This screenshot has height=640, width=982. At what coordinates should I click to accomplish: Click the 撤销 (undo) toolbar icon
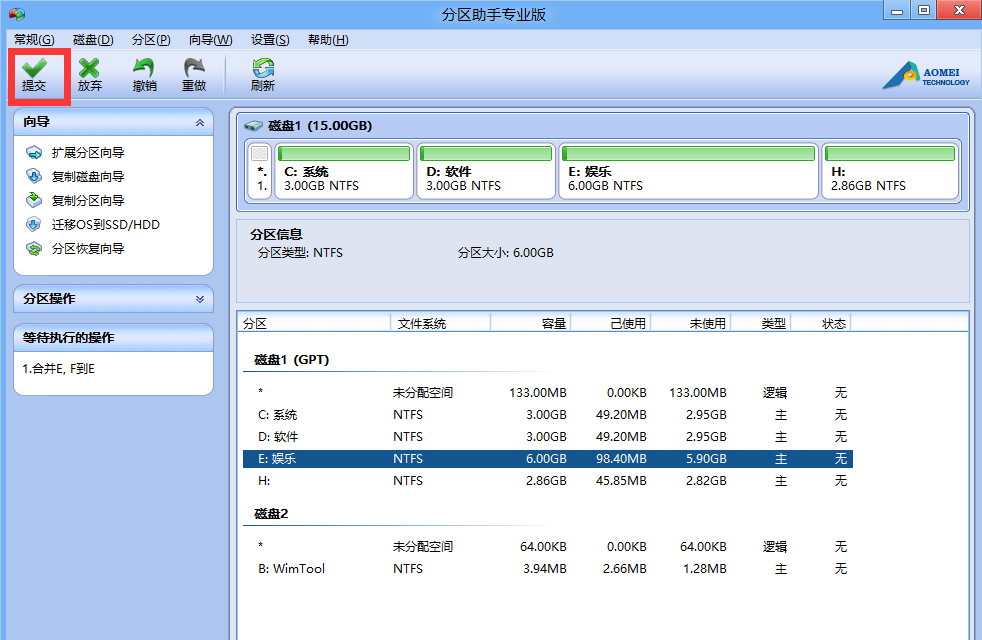tap(144, 68)
